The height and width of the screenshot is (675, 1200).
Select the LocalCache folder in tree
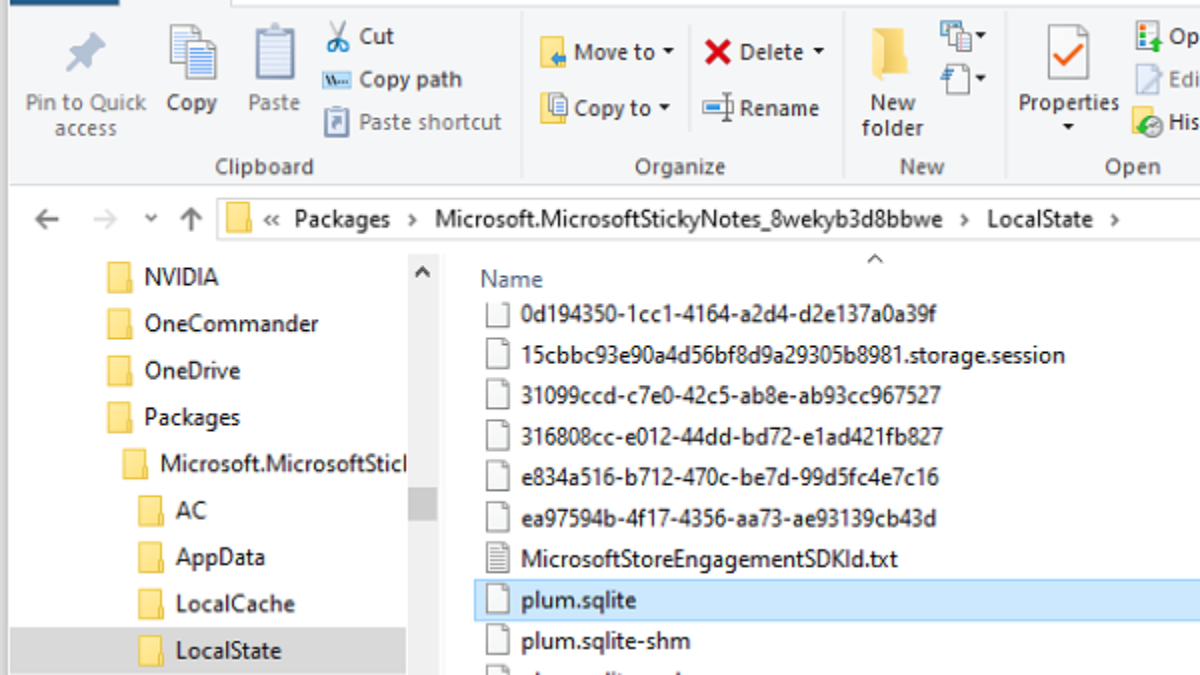pyautogui.click(x=234, y=604)
